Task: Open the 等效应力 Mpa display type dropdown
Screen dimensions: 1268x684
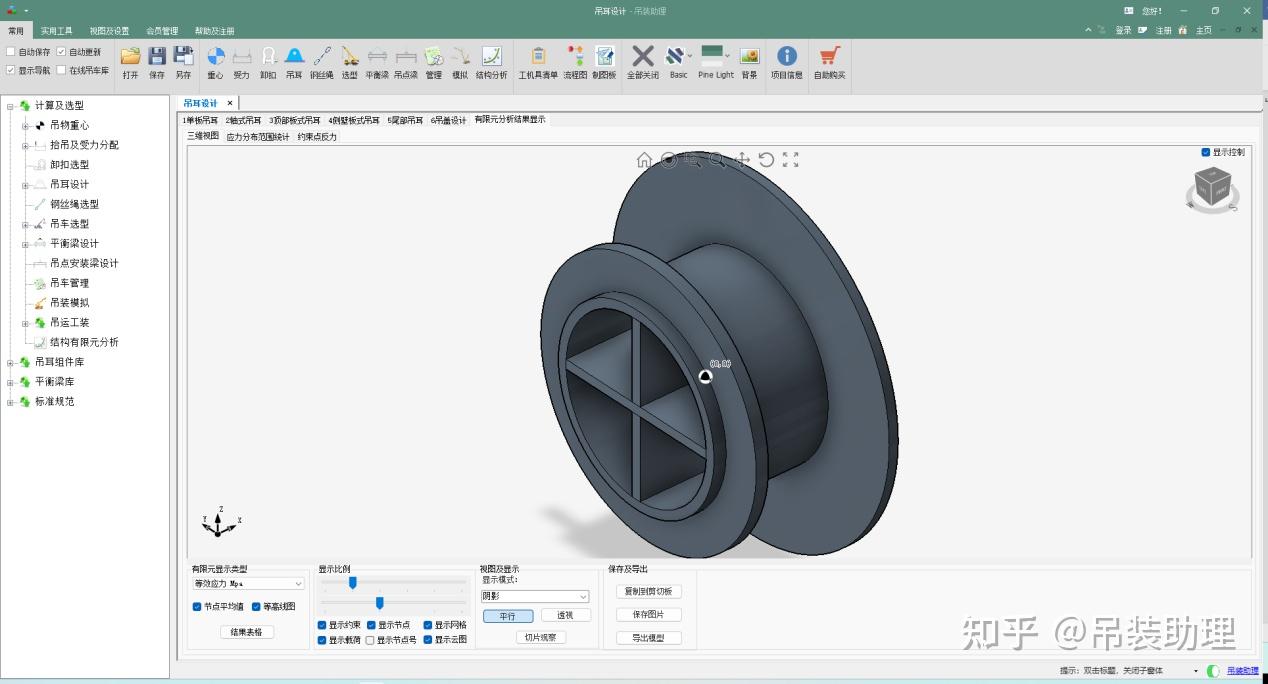Action: (x=248, y=583)
